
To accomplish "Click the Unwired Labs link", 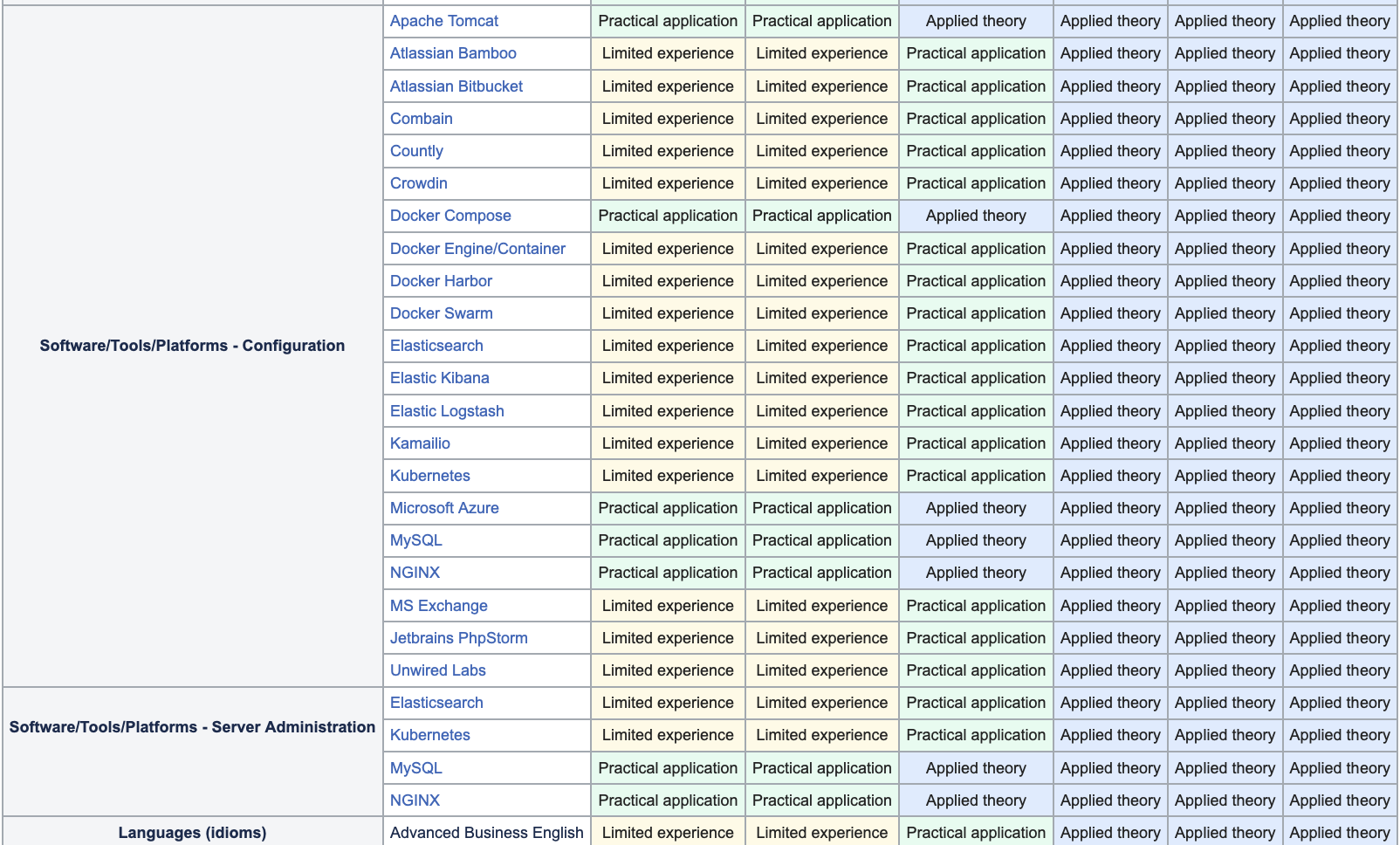I will pos(437,670).
